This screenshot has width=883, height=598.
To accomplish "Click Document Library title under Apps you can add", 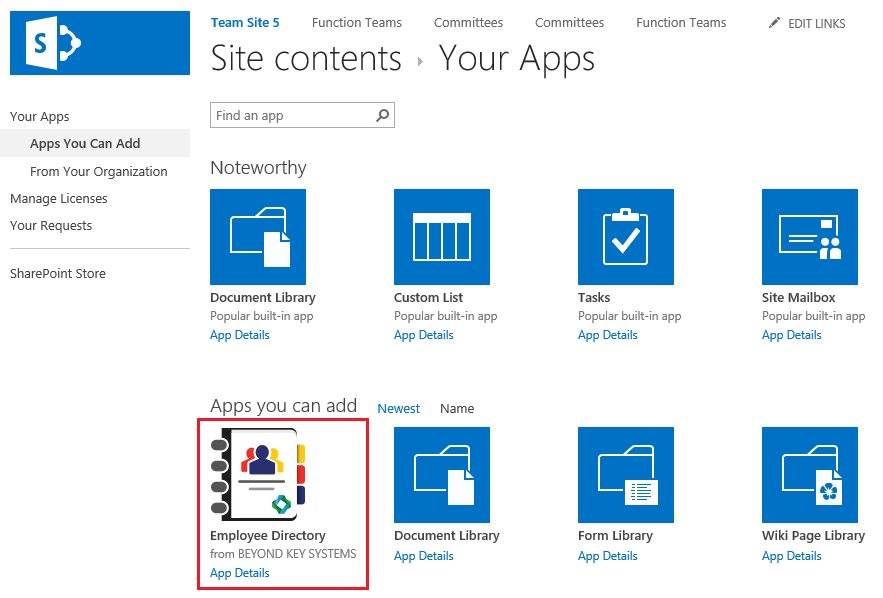I will pyautogui.click(x=447, y=535).
